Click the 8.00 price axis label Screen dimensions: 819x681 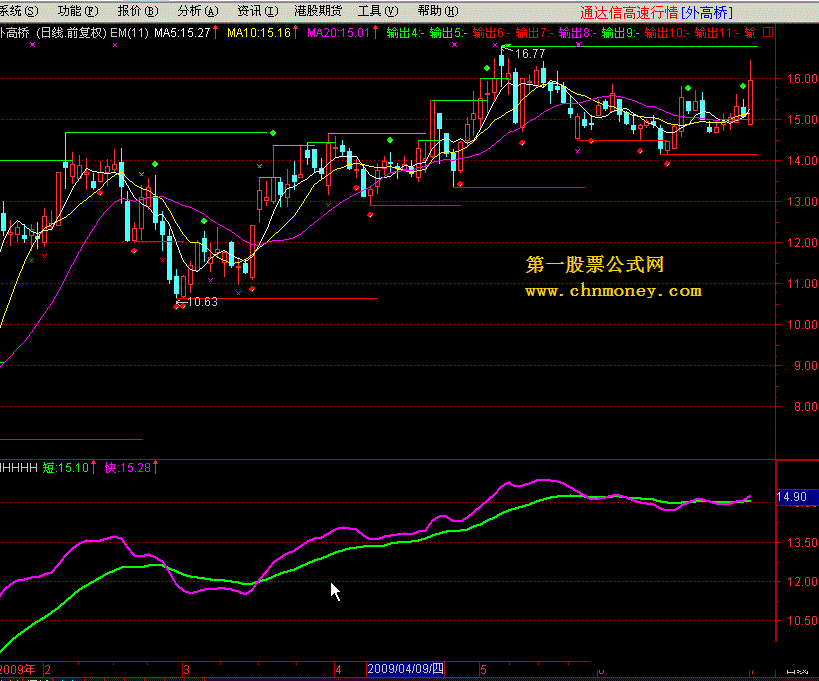[x=805, y=406]
